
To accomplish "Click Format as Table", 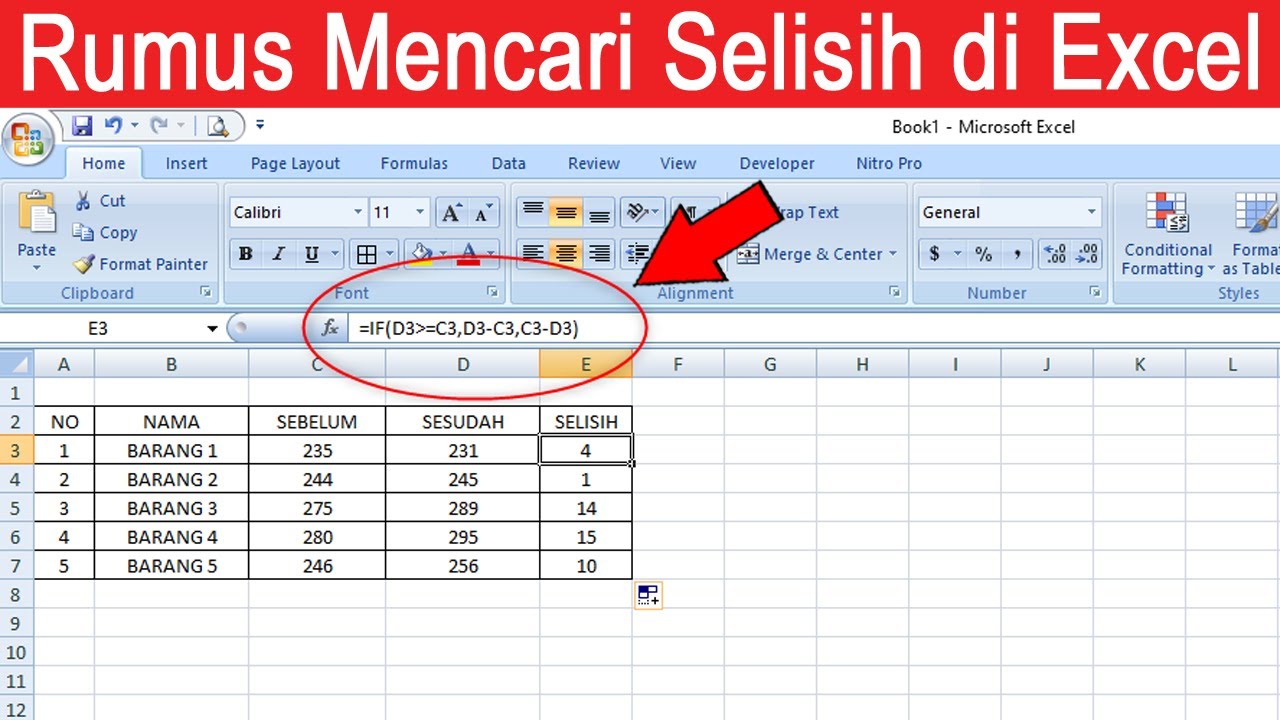I will [x=1252, y=234].
